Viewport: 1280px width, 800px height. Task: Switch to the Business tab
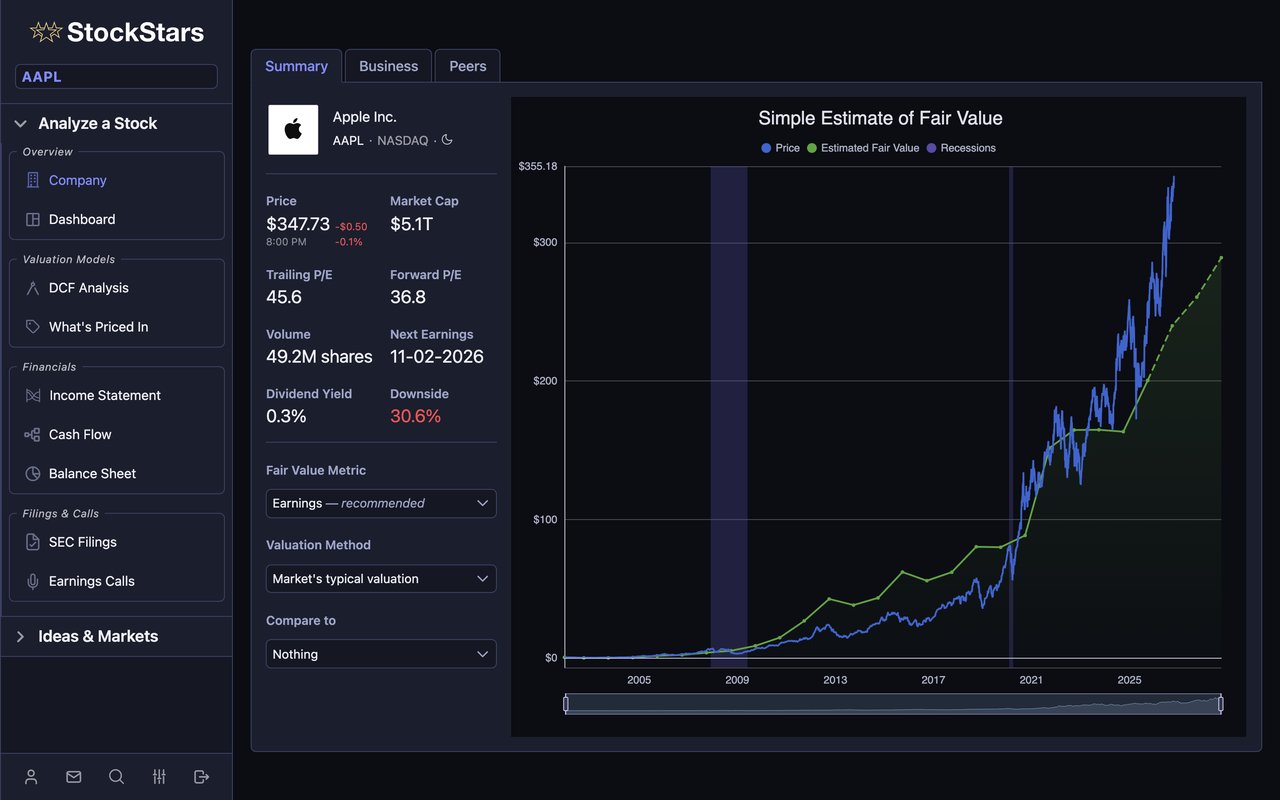[388, 66]
